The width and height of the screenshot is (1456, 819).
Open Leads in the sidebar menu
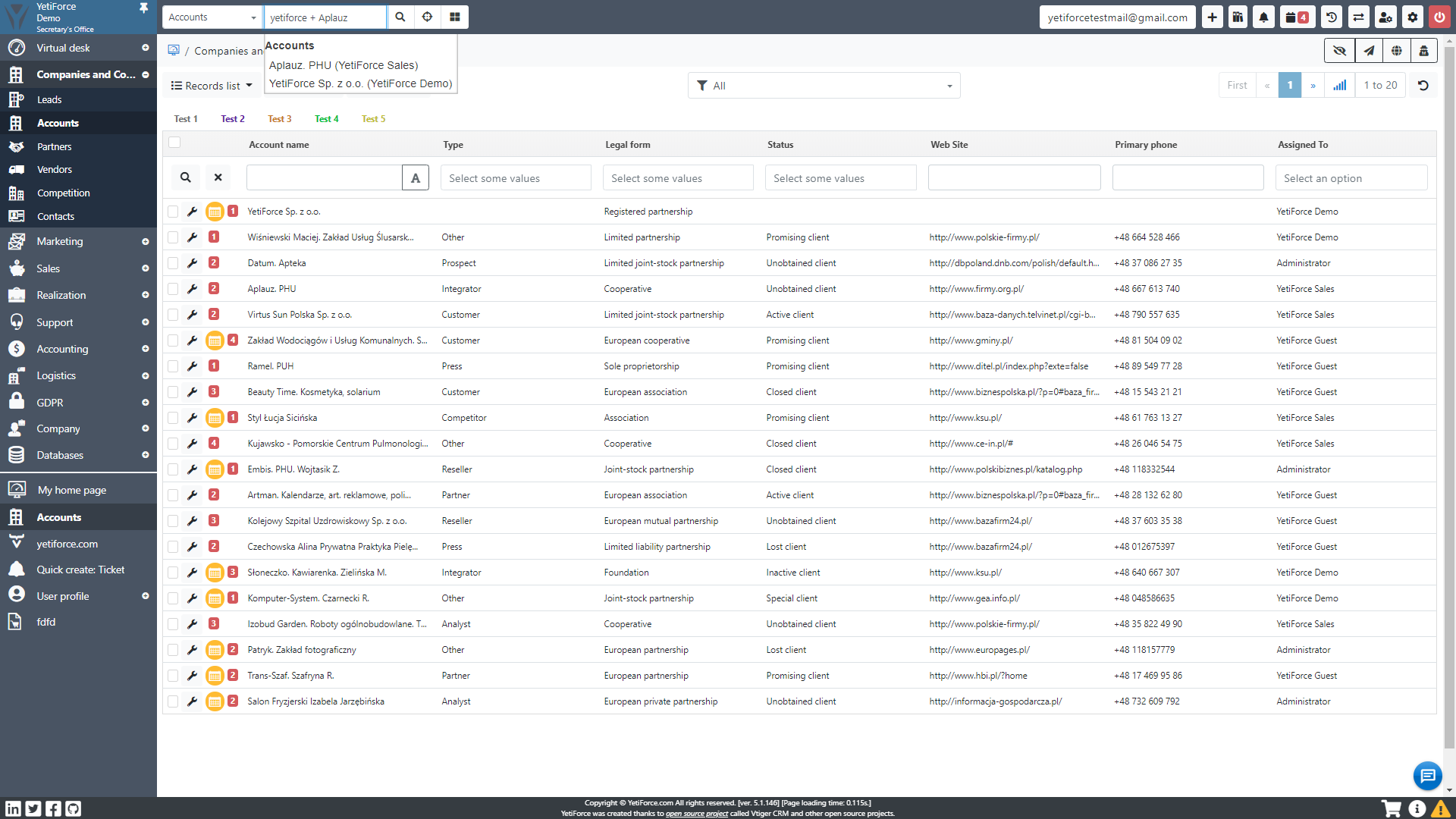[x=49, y=99]
